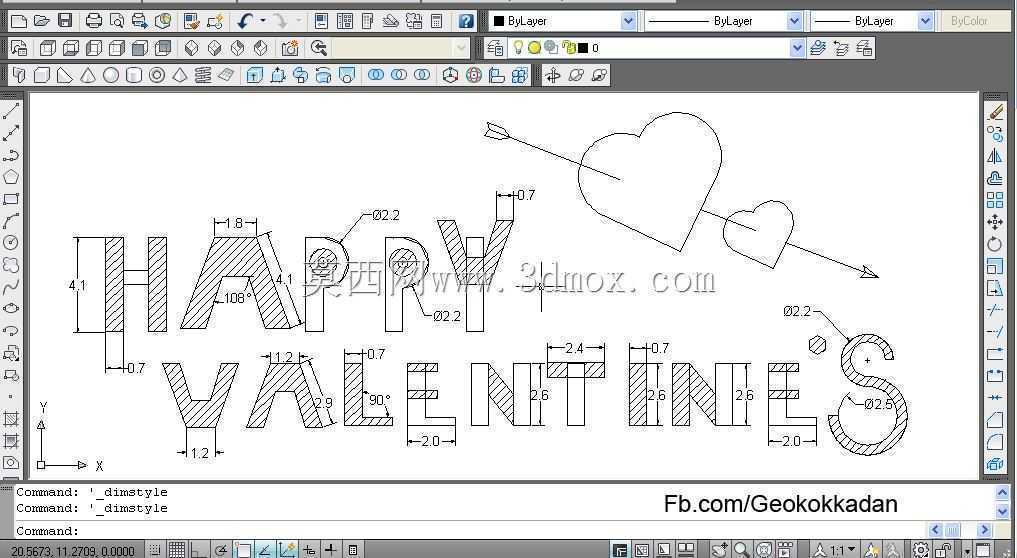Select the Helix tool

click(x=202, y=75)
